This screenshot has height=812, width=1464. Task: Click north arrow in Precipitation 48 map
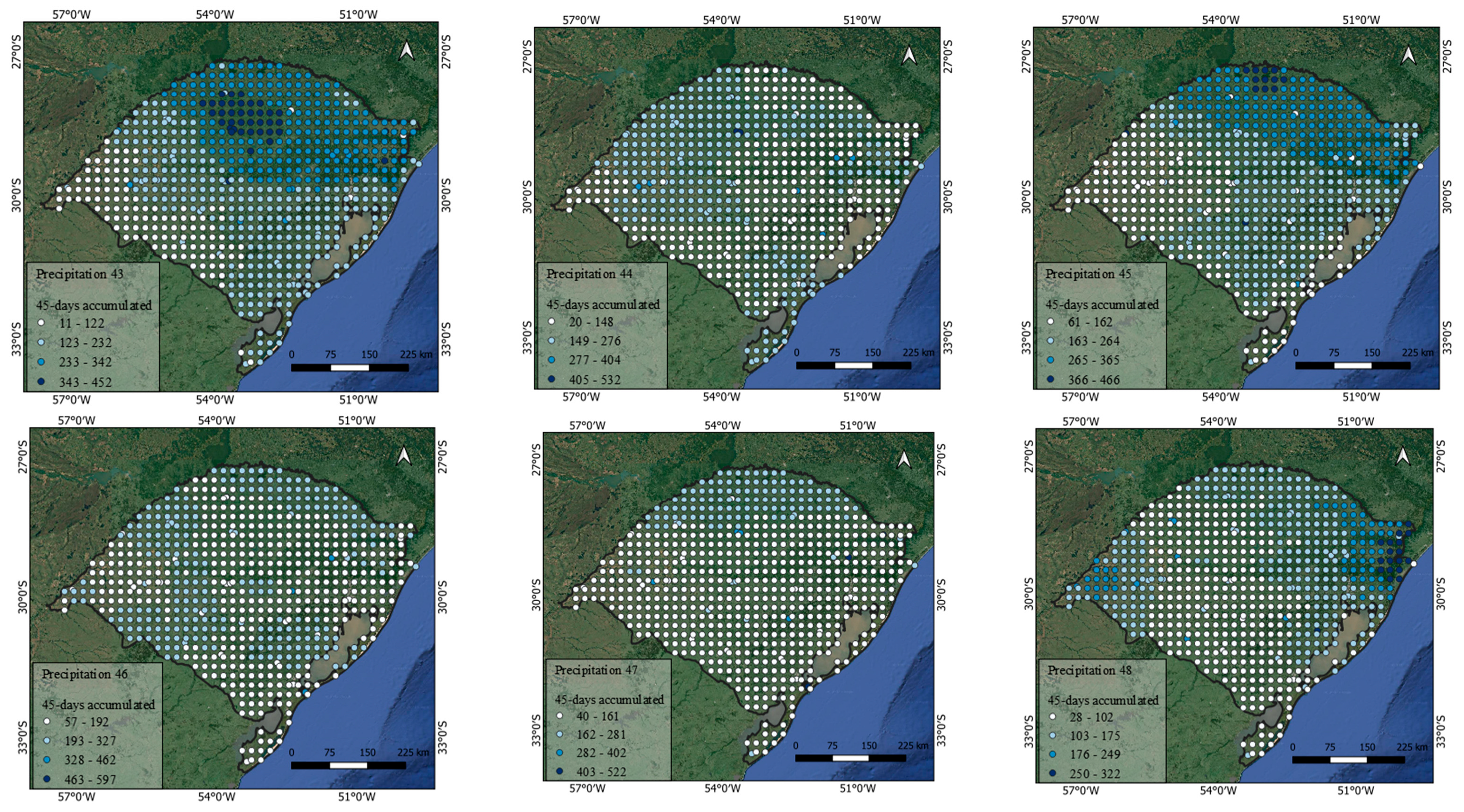tap(1403, 456)
